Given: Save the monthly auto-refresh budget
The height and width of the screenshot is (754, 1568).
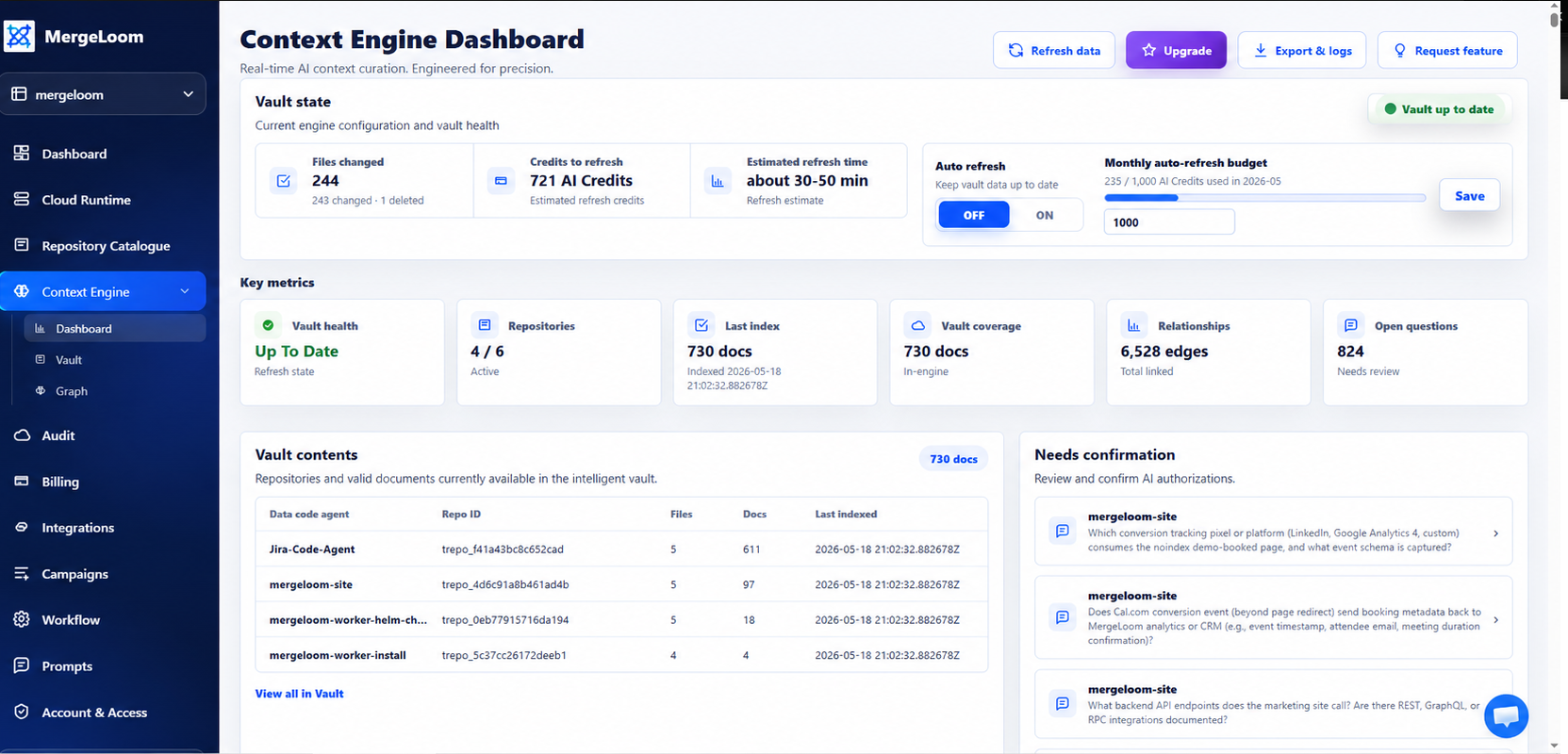Looking at the screenshot, I should 1469,195.
